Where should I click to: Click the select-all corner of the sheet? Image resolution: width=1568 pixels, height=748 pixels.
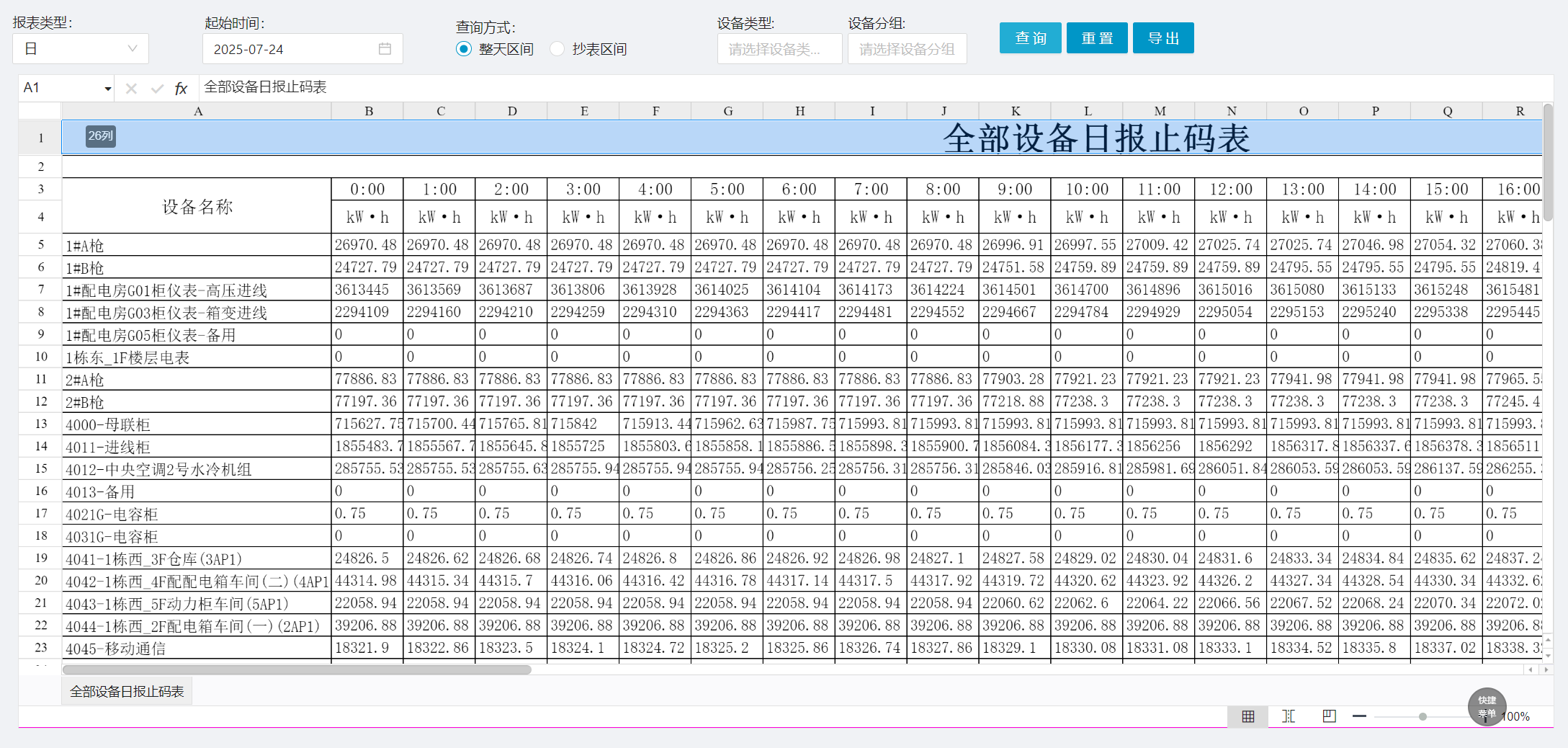40,111
